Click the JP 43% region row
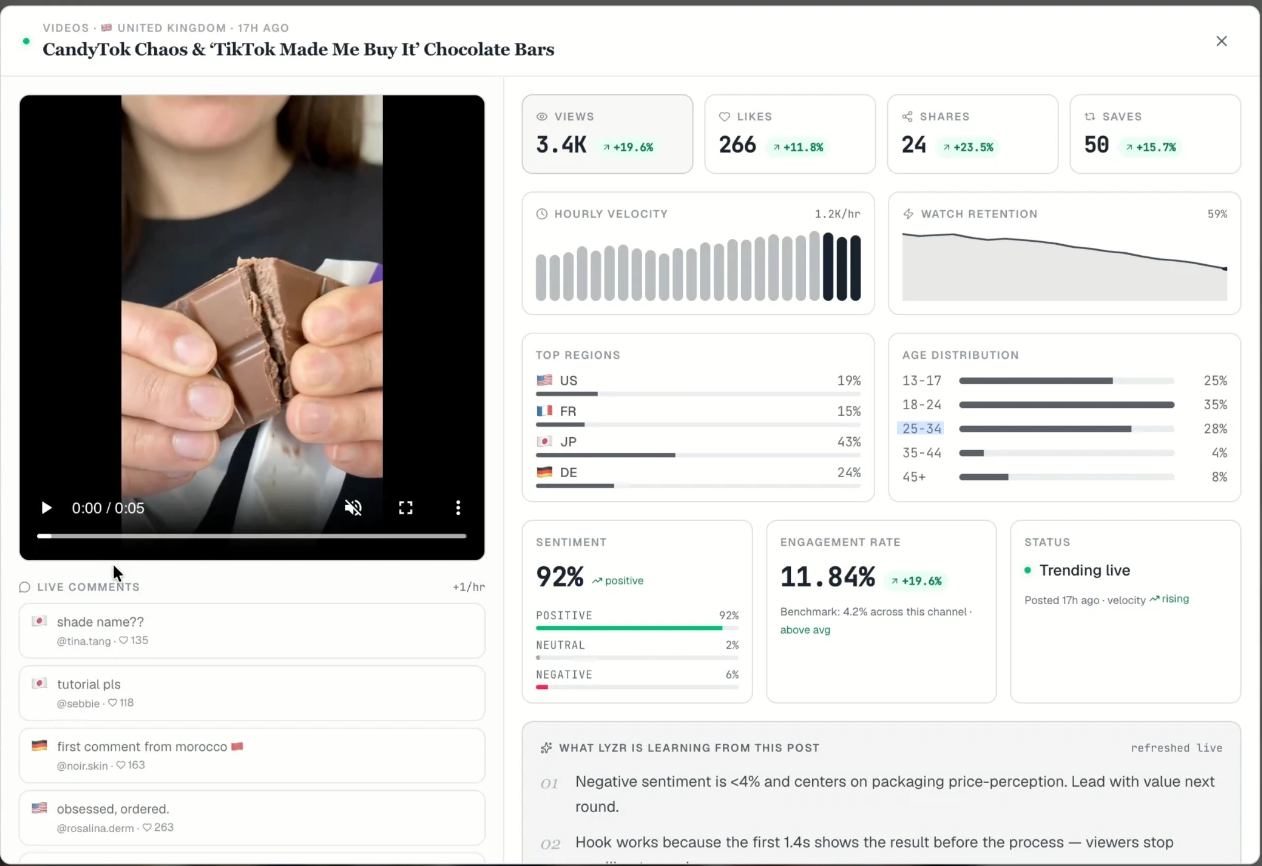Screen dimensions: 1262x866 point(698,445)
